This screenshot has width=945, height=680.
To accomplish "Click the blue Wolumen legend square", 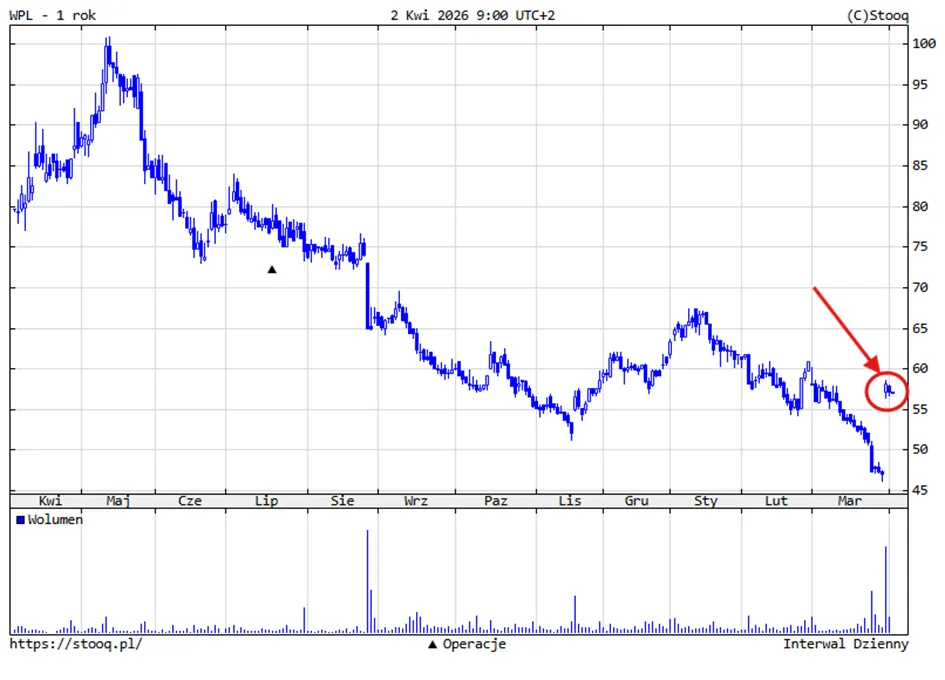I will pos(20,520).
